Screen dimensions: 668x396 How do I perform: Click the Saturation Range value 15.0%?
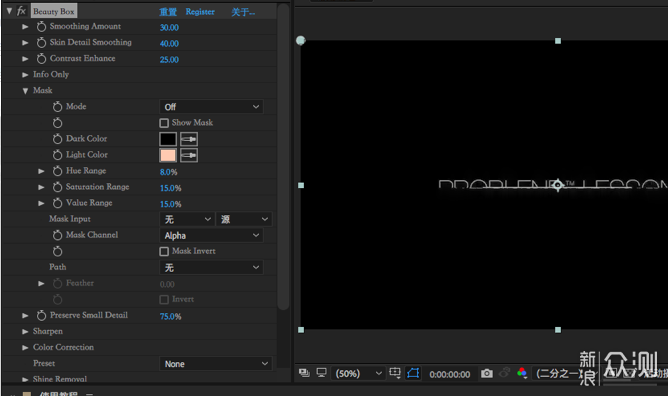click(x=170, y=188)
